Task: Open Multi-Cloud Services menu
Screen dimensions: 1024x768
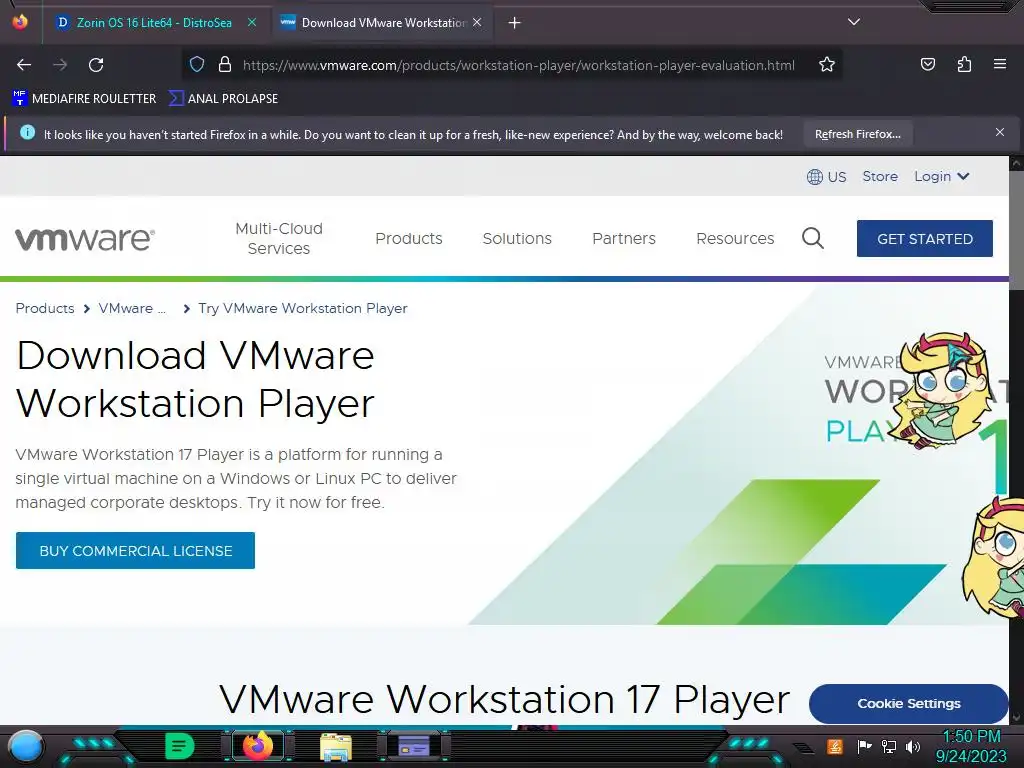Action: 279,238
